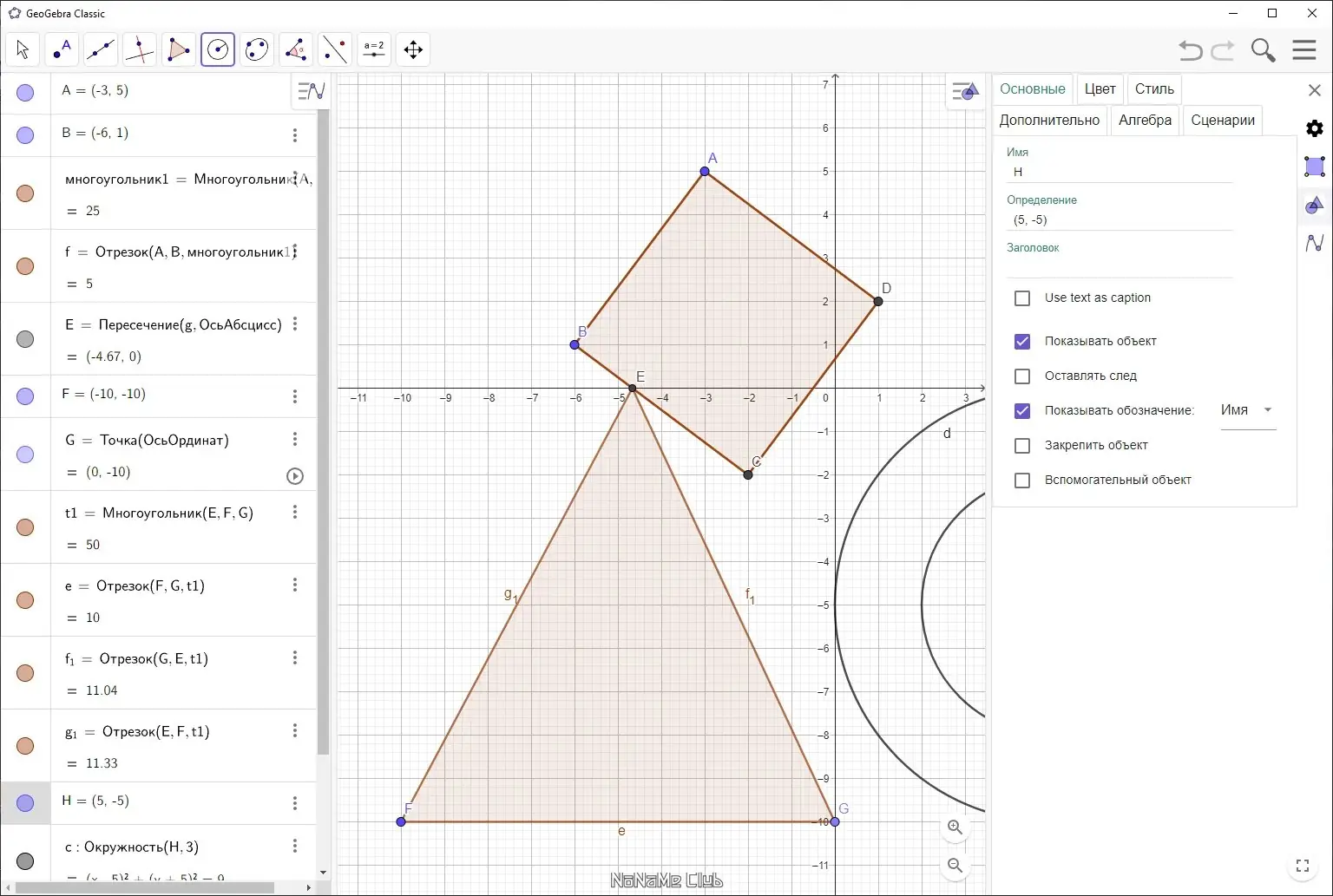Select the Point tool
The height and width of the screenshot is (896, 1333).
[x=62, y=49]
